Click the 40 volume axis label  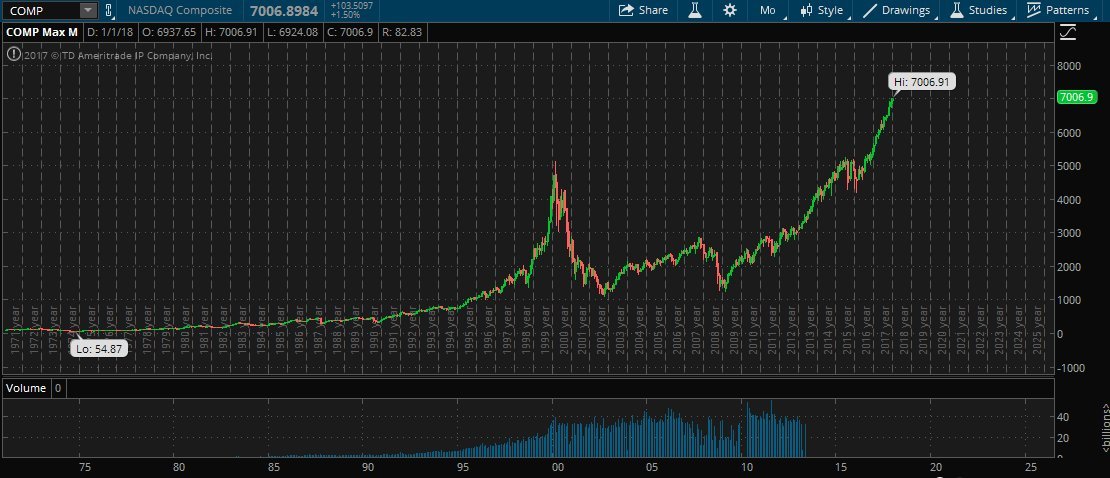pyautogui.click(x=1063, y=417)
